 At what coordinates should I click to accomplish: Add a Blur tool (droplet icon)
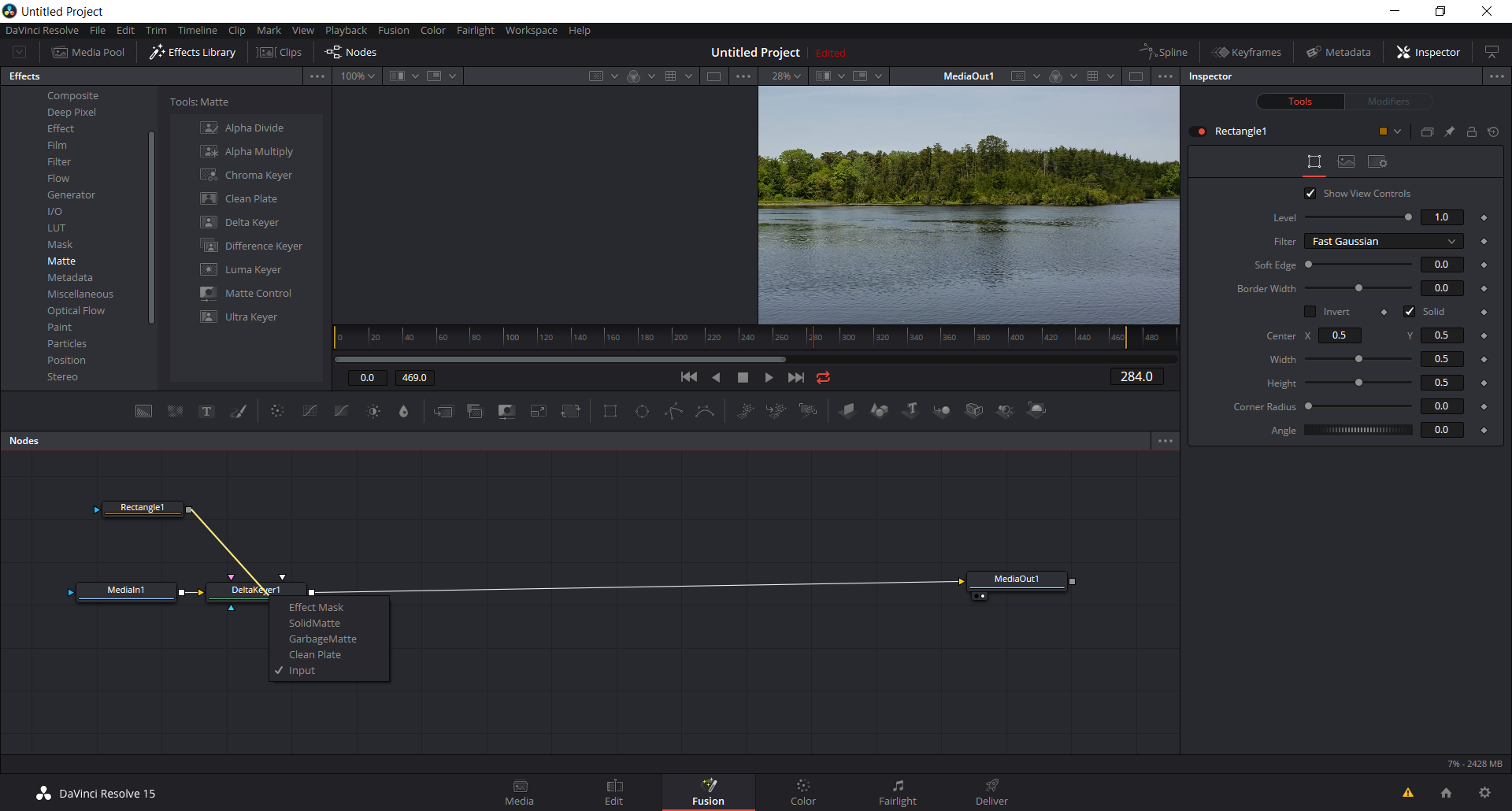[x=404, y=411]
